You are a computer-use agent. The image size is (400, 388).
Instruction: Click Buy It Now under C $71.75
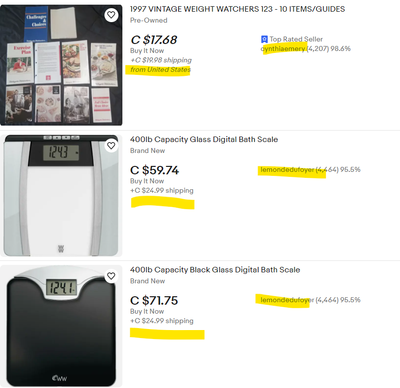[x=147, y=311]
